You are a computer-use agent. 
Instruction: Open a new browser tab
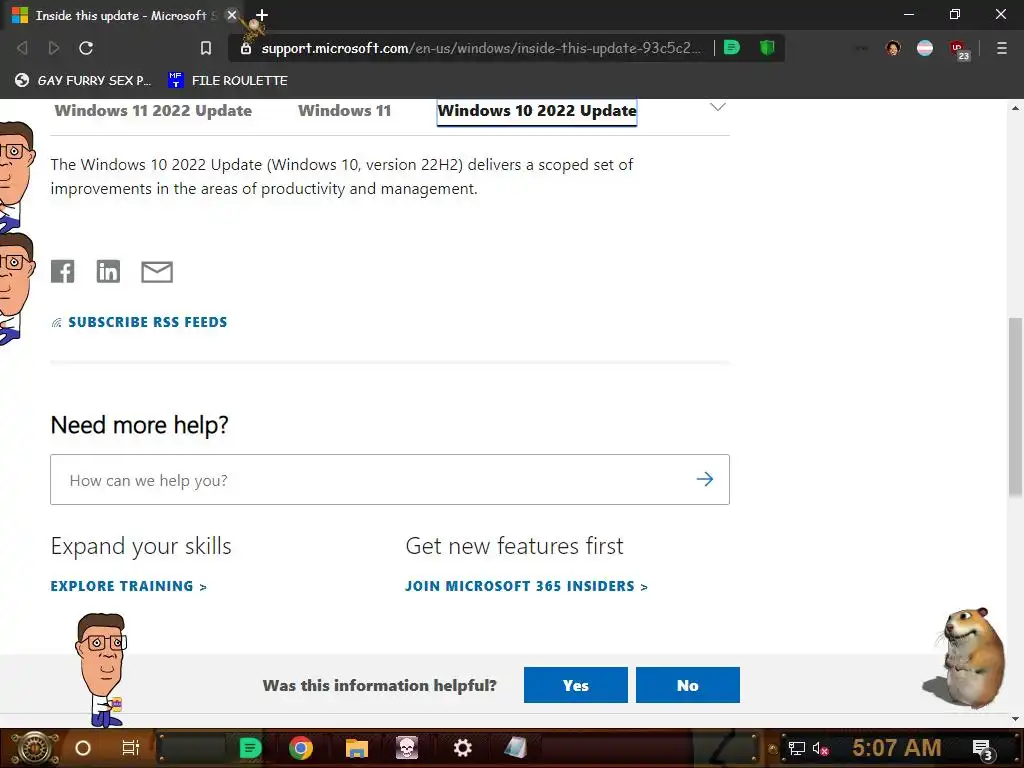[261, 15]
